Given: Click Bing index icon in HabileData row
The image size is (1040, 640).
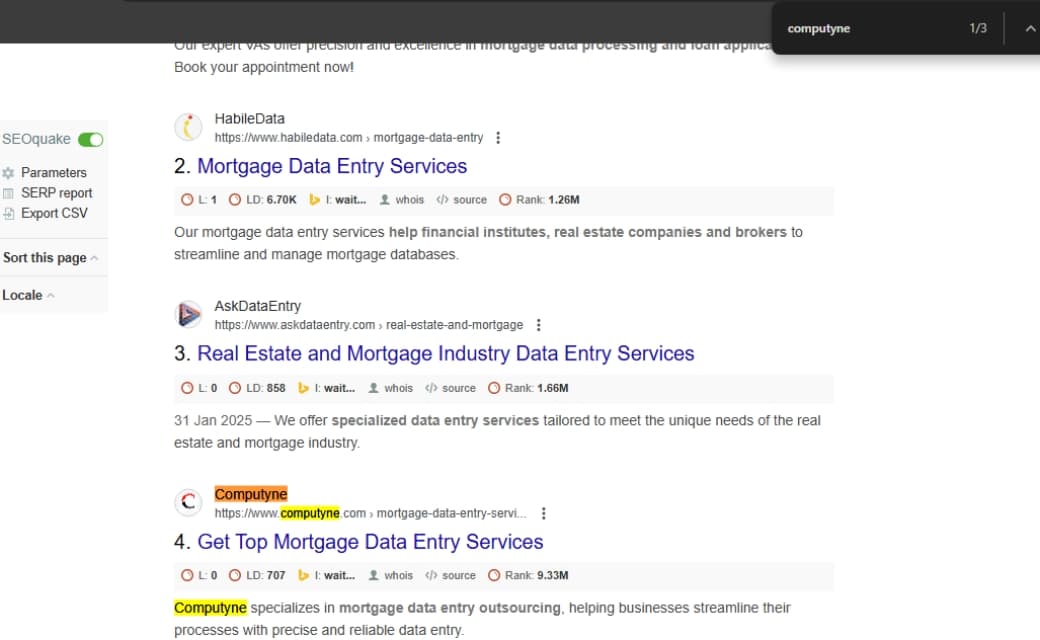Looking at the screenshot, I should pyautogui.click(x=314, y=200).
